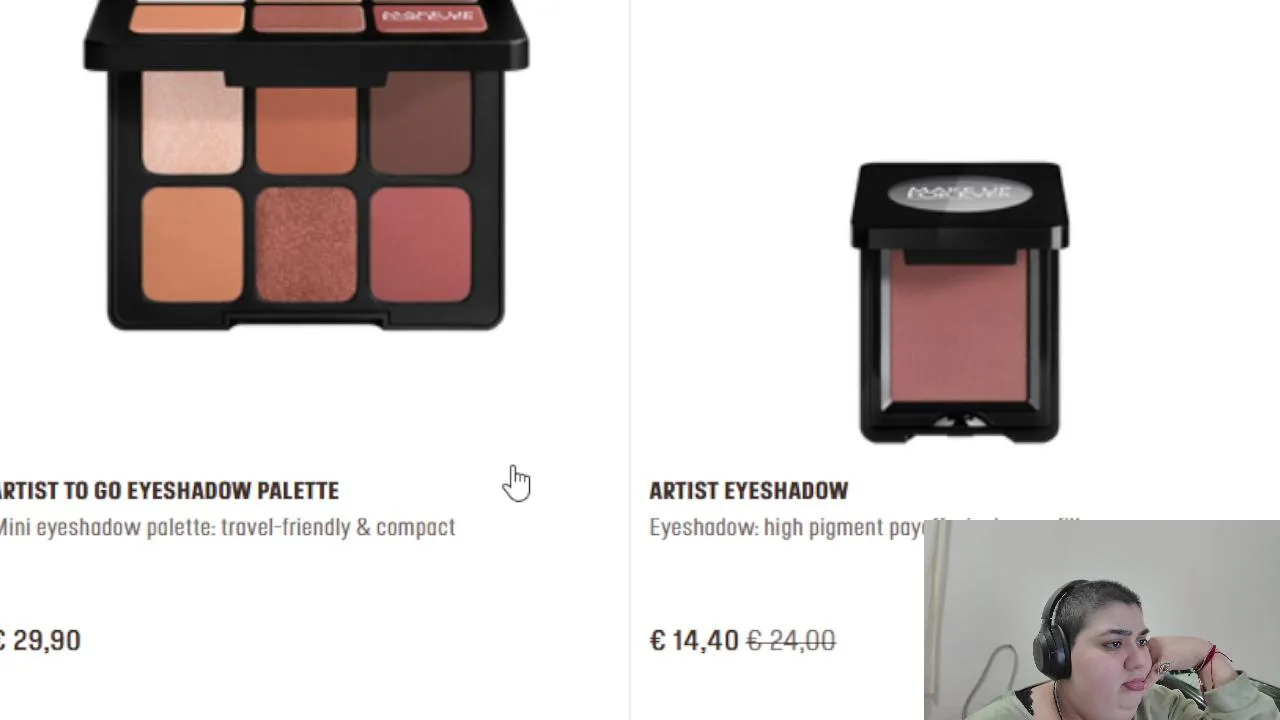Open the rosy Artist Eyeshadow pan image
The height and width of the screenshot is (720, 1280).
[x=959, y=327]
